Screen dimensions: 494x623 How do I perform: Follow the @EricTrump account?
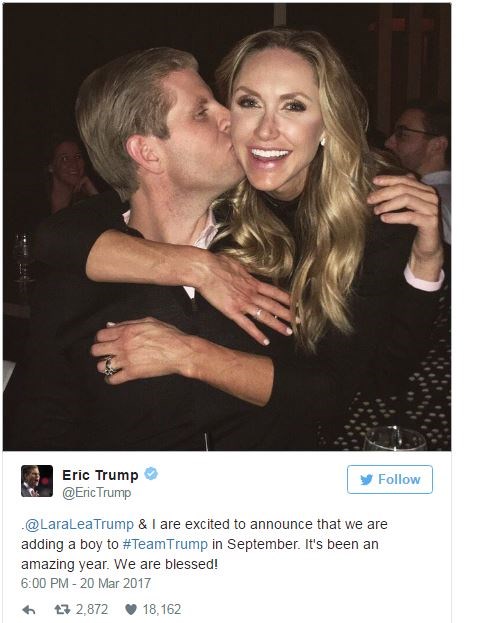(x=389, y=480)
